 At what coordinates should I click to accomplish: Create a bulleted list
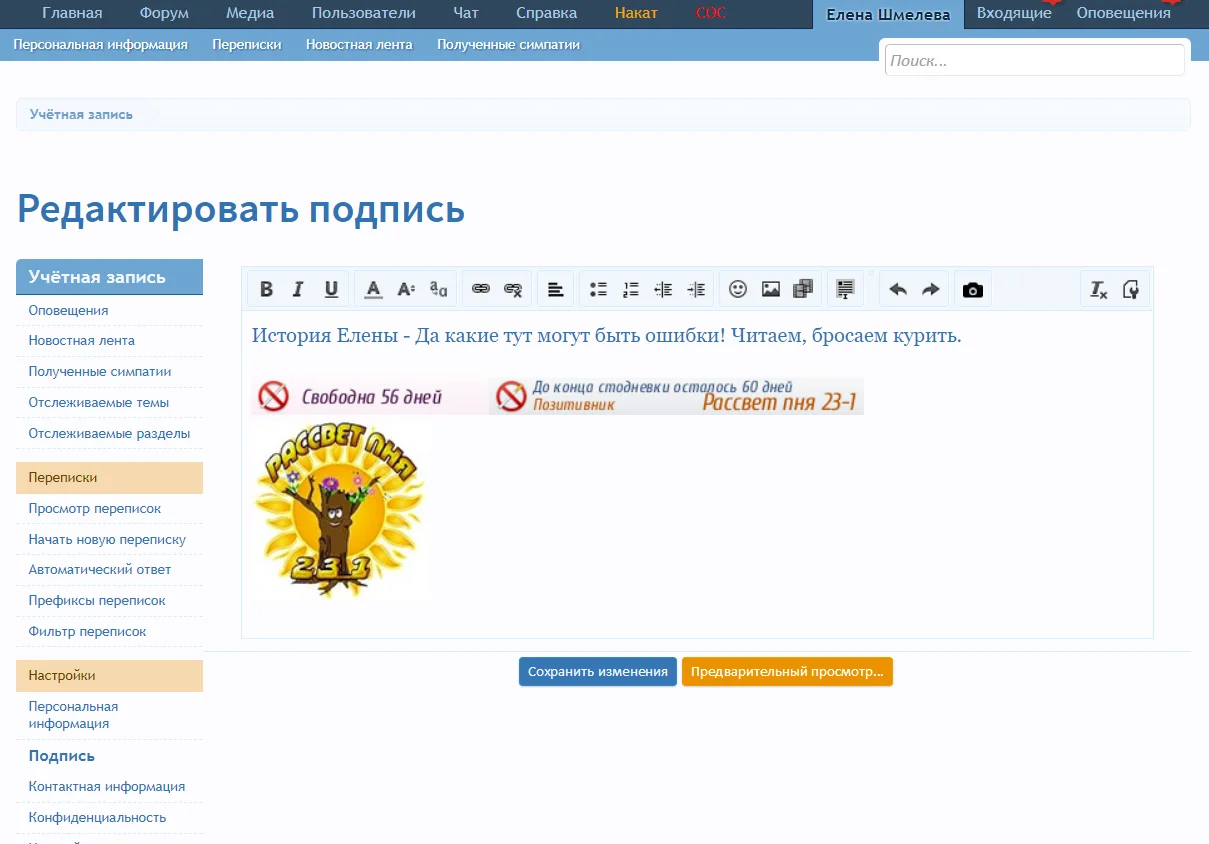tap(598, 289)
